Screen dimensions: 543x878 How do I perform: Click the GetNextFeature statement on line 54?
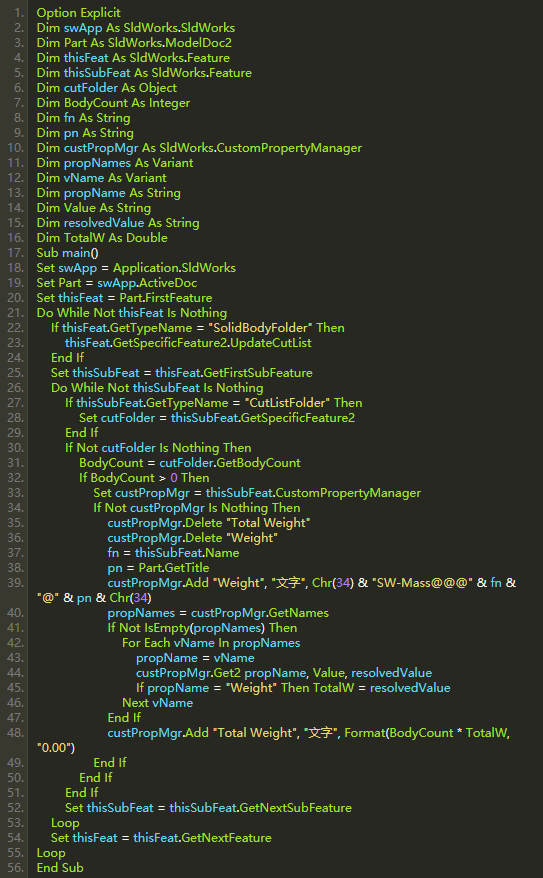[161, 838]
